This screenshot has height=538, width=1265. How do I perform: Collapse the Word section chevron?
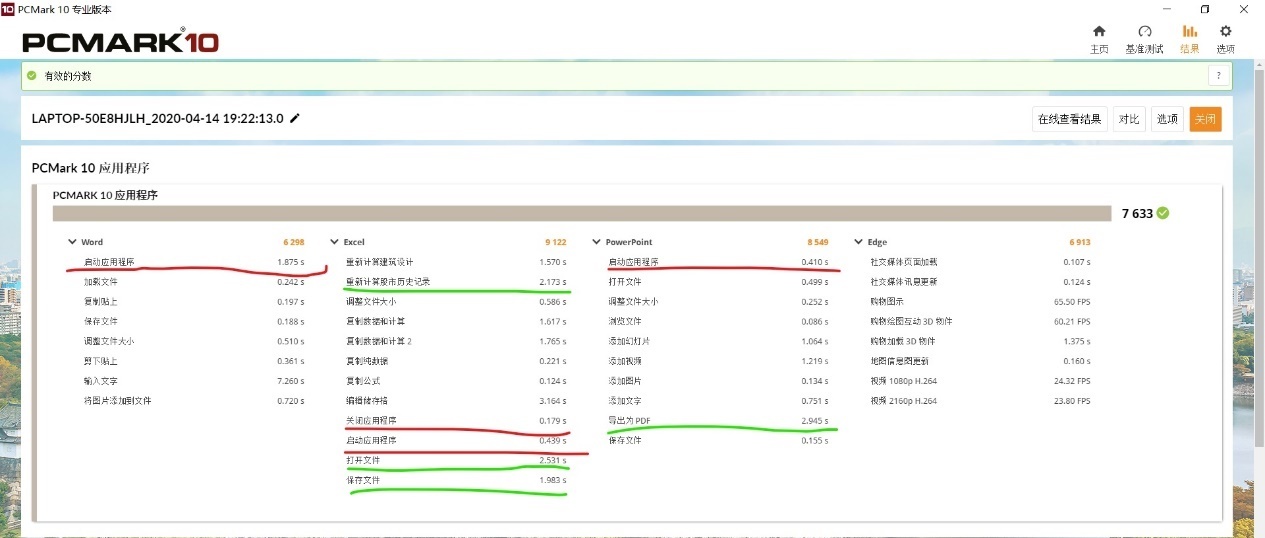73,242
